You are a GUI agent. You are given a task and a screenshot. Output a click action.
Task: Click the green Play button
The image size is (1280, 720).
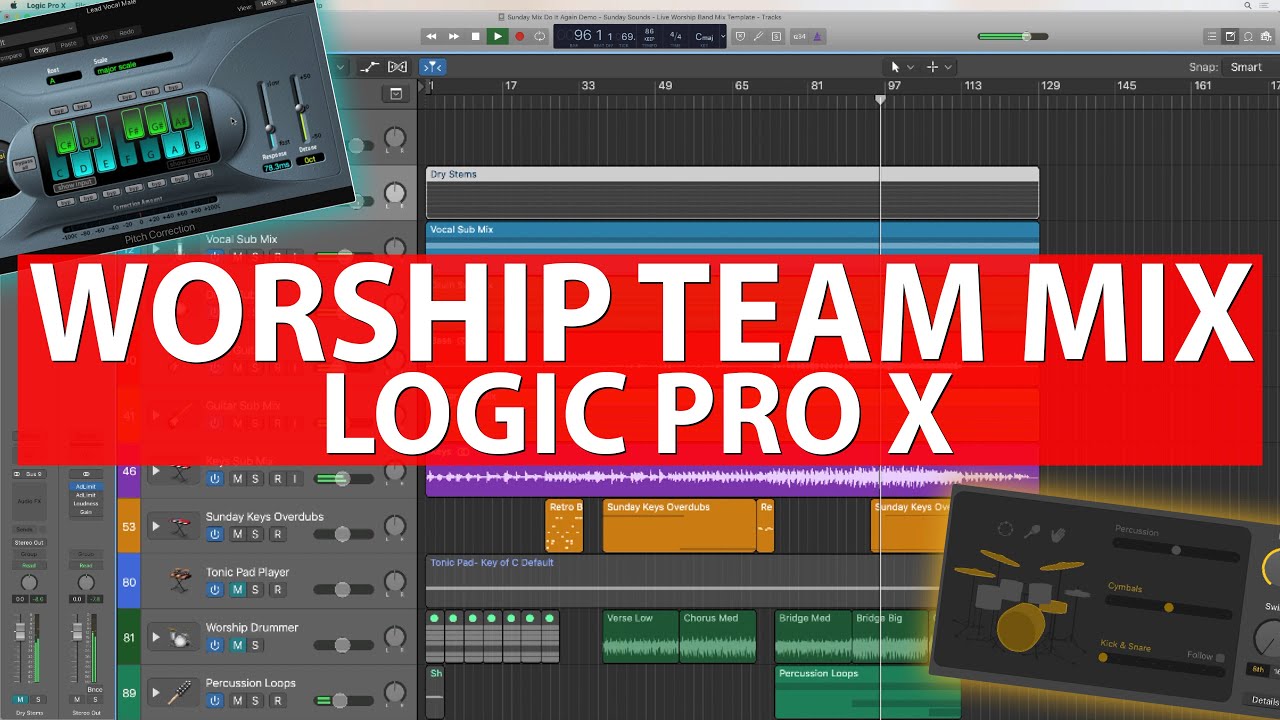(x=497, y=37)
